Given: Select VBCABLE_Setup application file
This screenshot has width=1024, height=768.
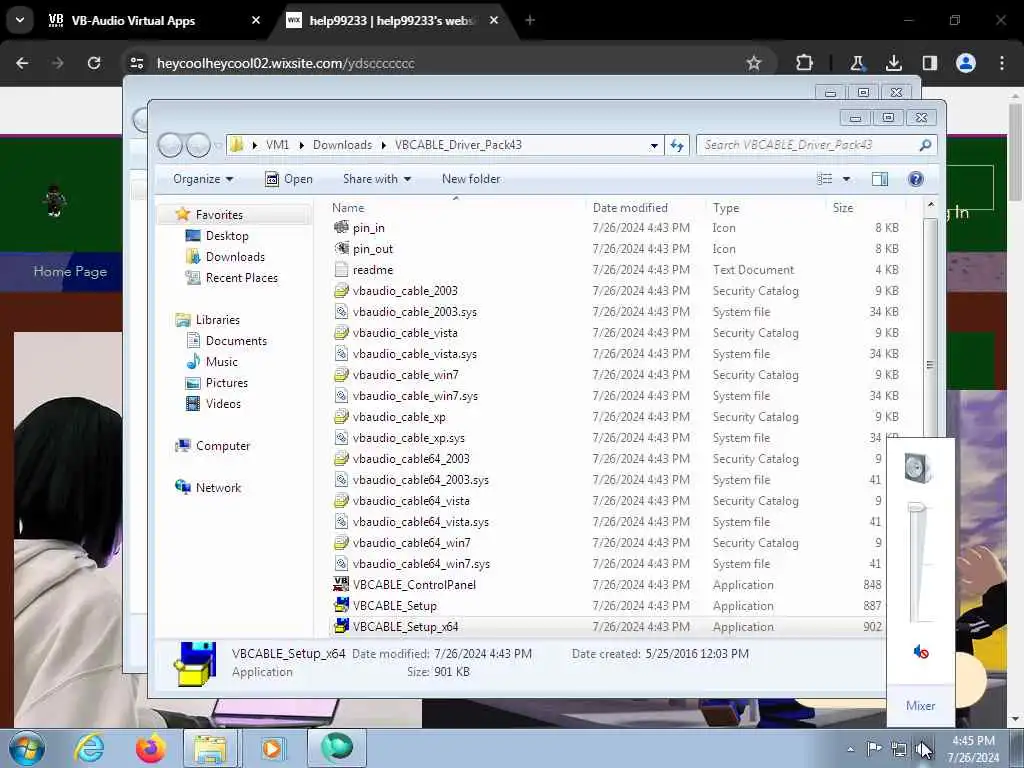Looking at the screenshot, I should click(x=394, y=605).
